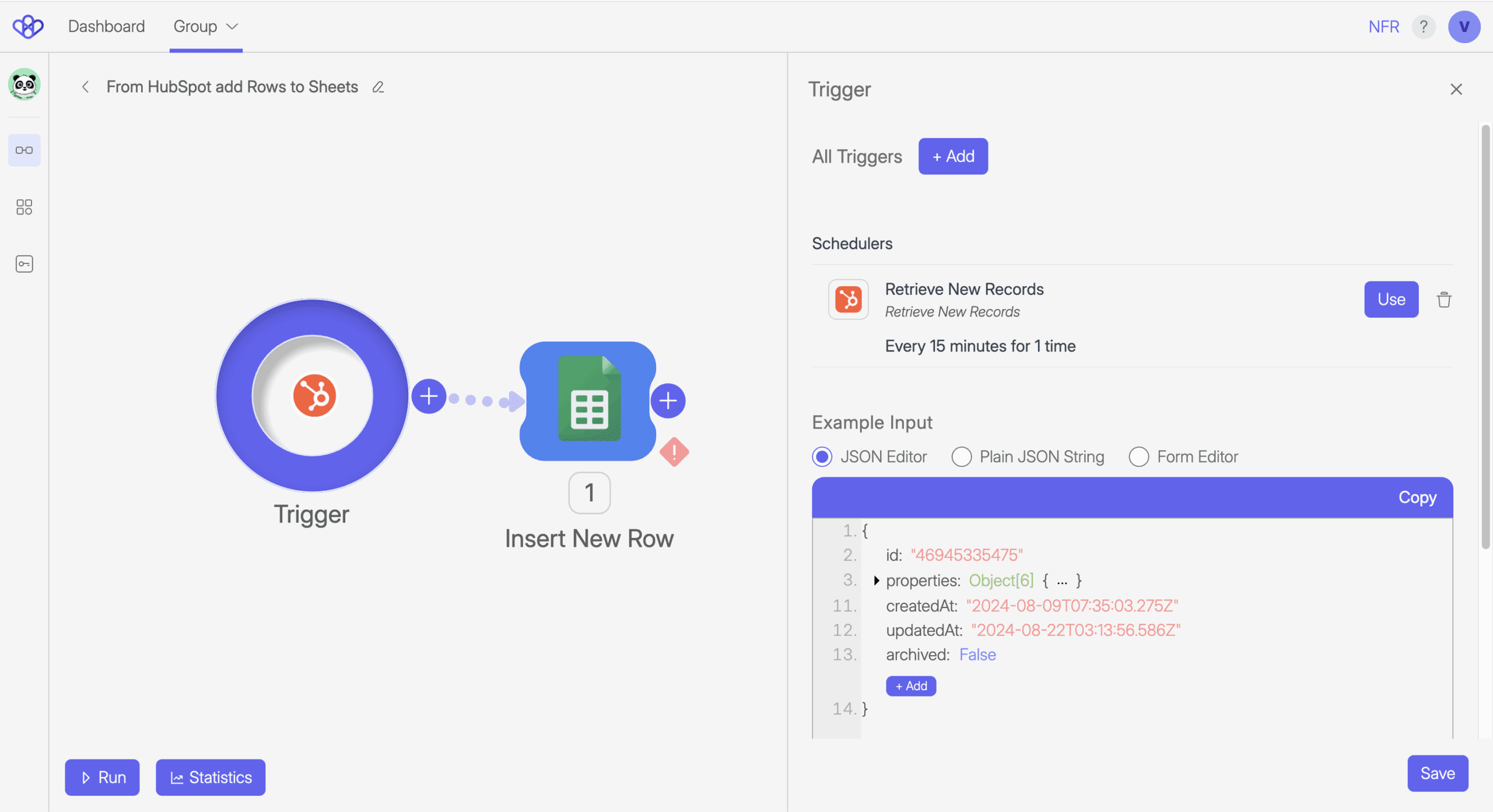
Task: Click the id value "46945335475"
Action: 966,555
